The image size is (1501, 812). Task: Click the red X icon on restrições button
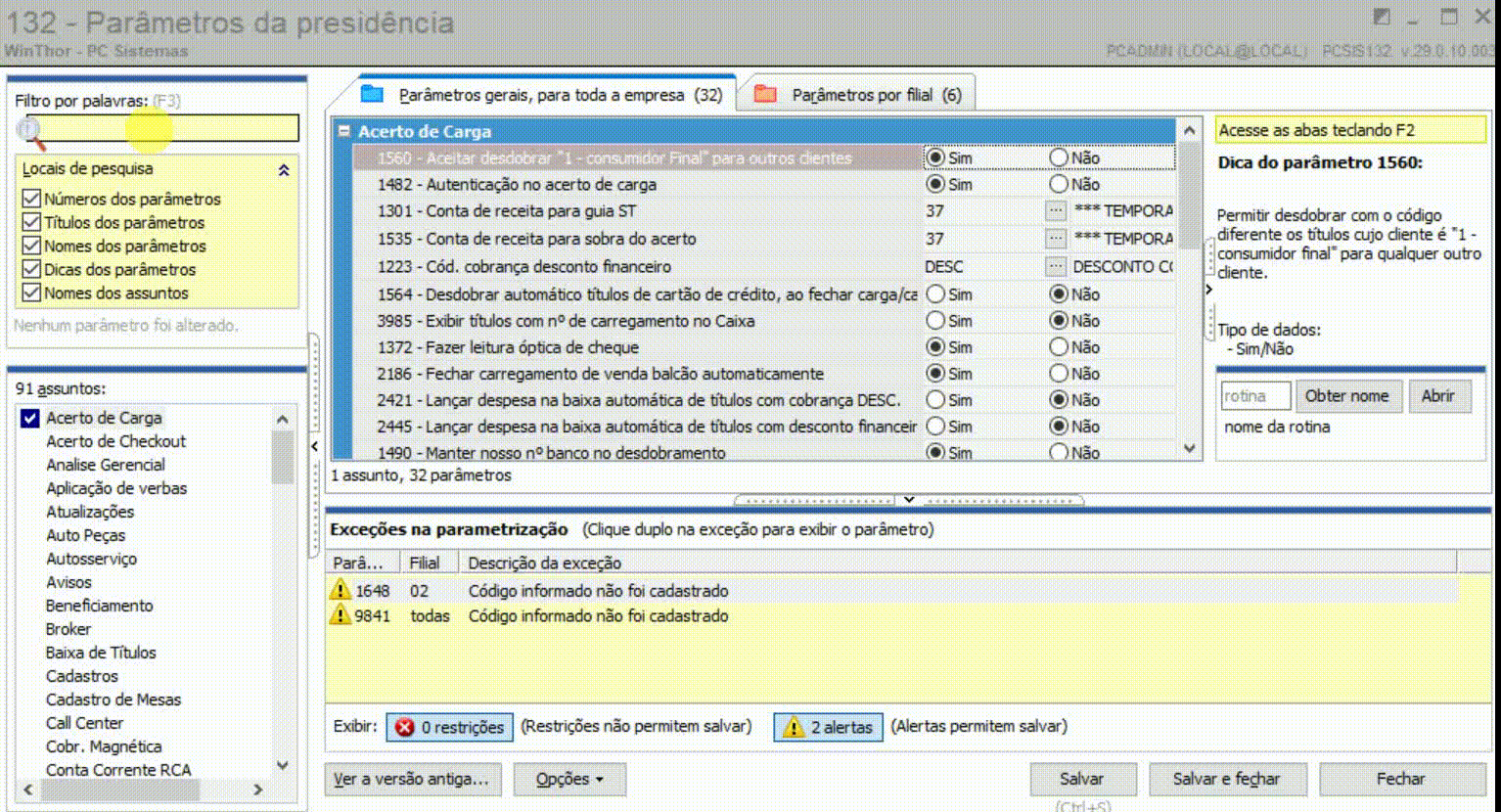[x=405, y=727]
